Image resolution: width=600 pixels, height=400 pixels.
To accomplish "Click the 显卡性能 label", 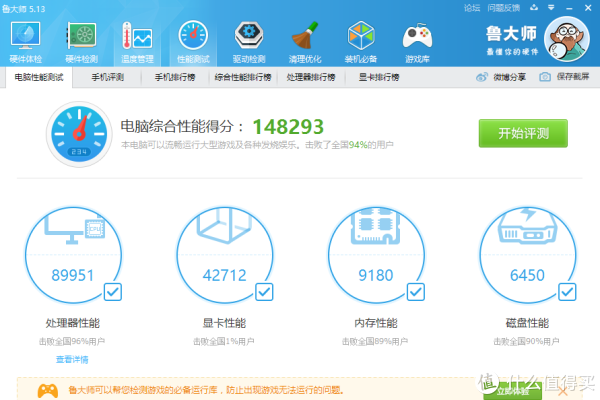I will tap(224, 323).
